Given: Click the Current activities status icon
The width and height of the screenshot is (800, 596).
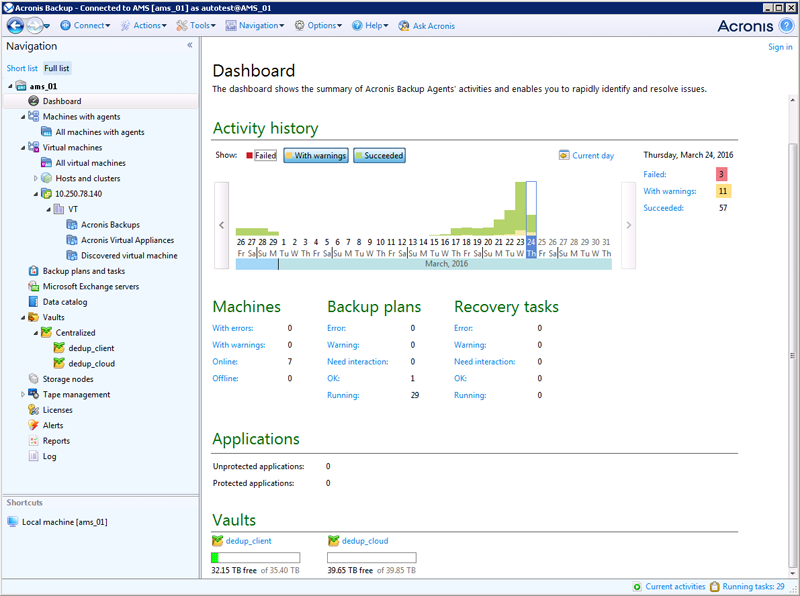Looking at the screenshot, I should [637, 587].
